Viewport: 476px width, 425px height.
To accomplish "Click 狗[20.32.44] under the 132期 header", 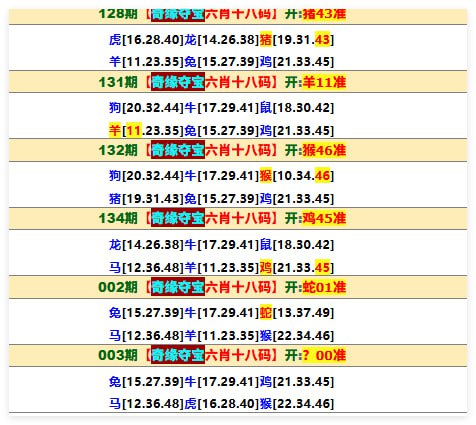I will click(x=146, y=176).
